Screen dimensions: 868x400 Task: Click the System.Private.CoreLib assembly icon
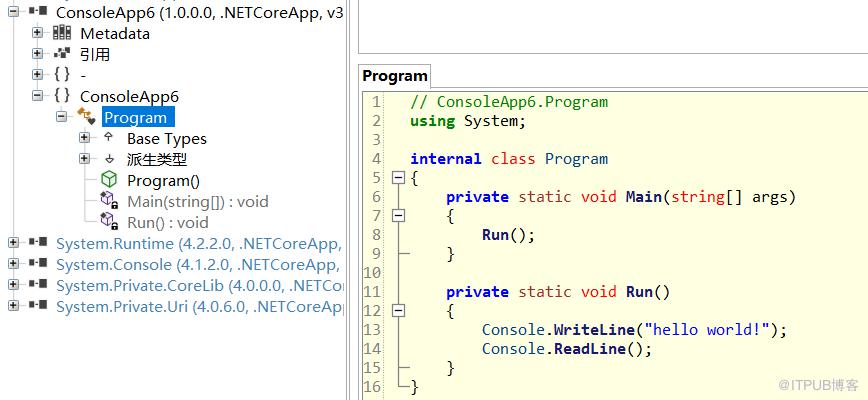pos(38,284)
